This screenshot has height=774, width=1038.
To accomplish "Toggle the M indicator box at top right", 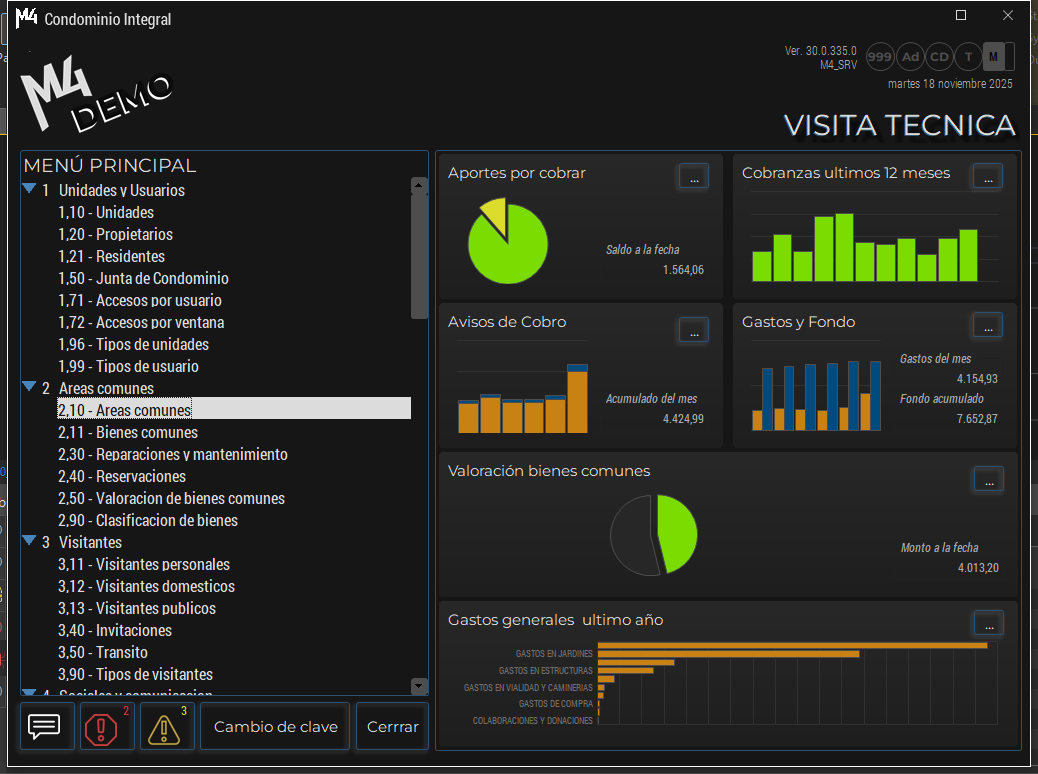I will pos(994,57).
